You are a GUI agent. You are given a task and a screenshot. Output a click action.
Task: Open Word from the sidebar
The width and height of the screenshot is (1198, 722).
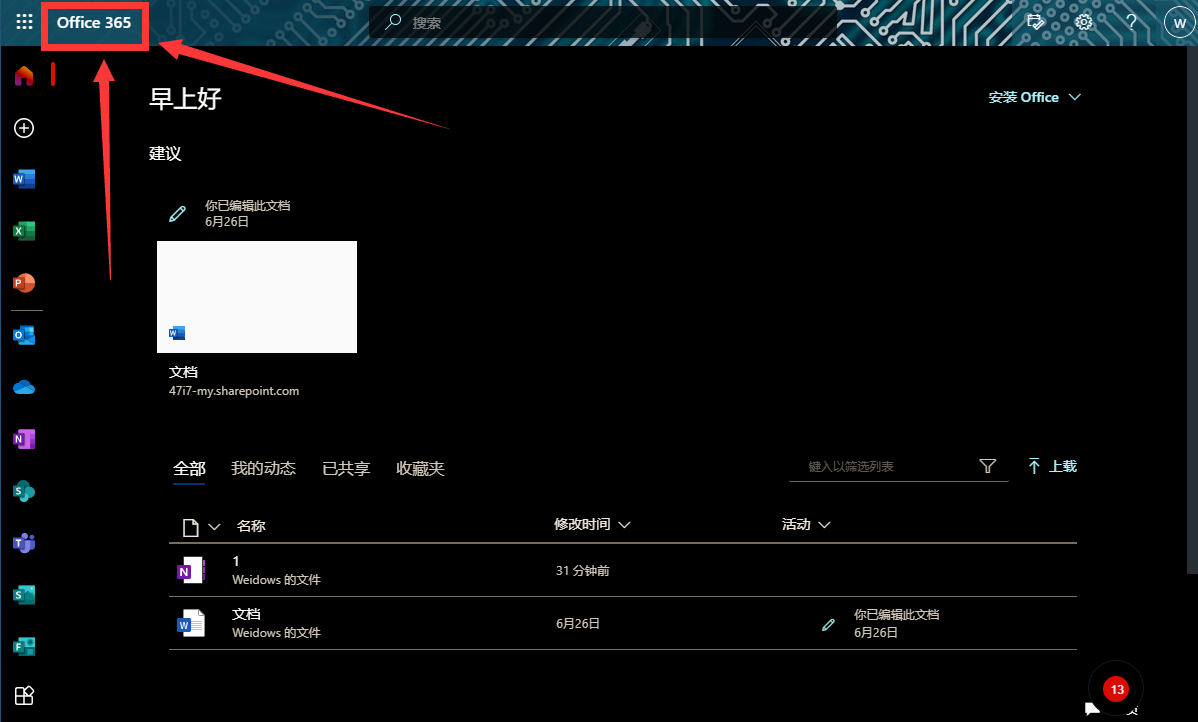point(24,179)
